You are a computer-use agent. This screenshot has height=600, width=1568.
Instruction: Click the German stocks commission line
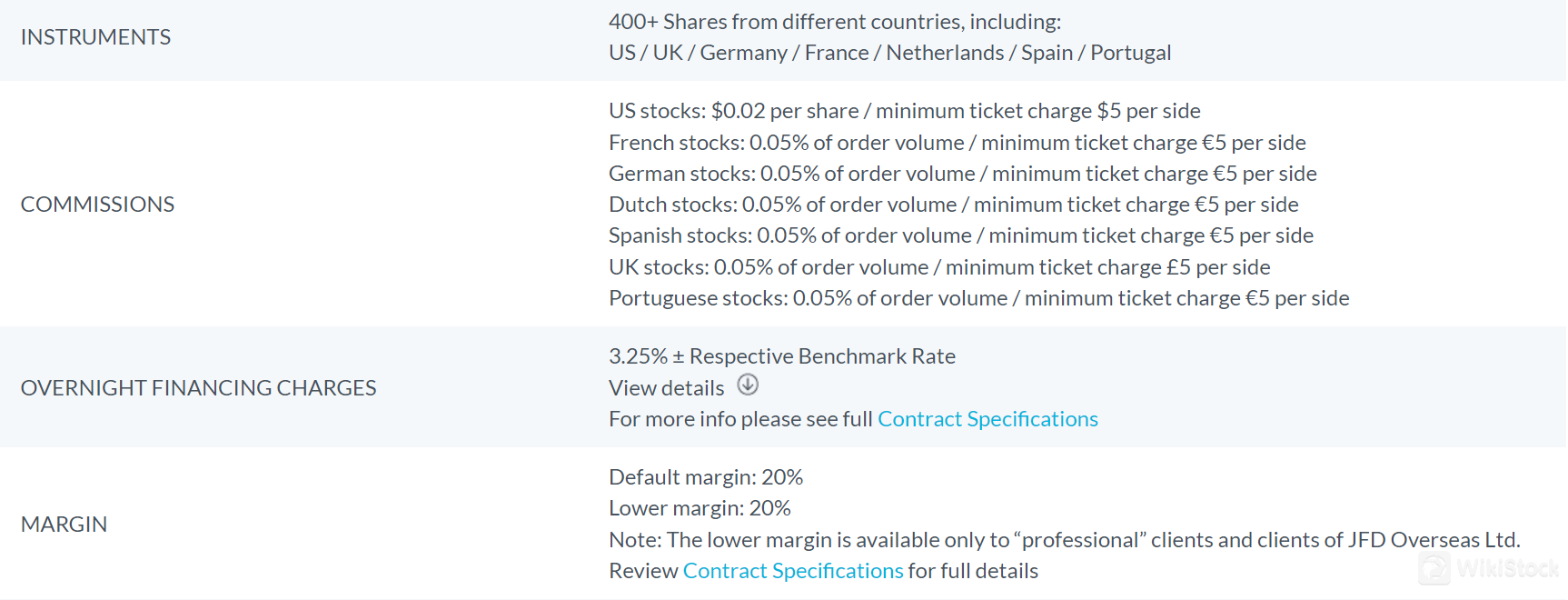coord(962,174)
